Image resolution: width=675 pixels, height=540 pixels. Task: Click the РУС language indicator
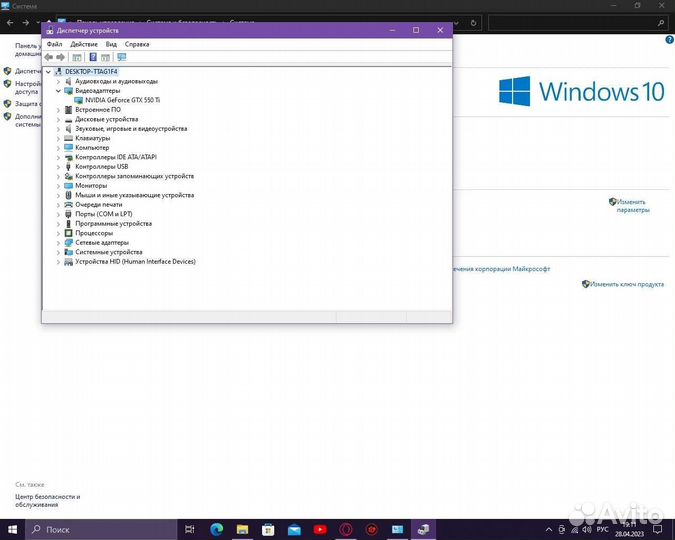point(603,529)
